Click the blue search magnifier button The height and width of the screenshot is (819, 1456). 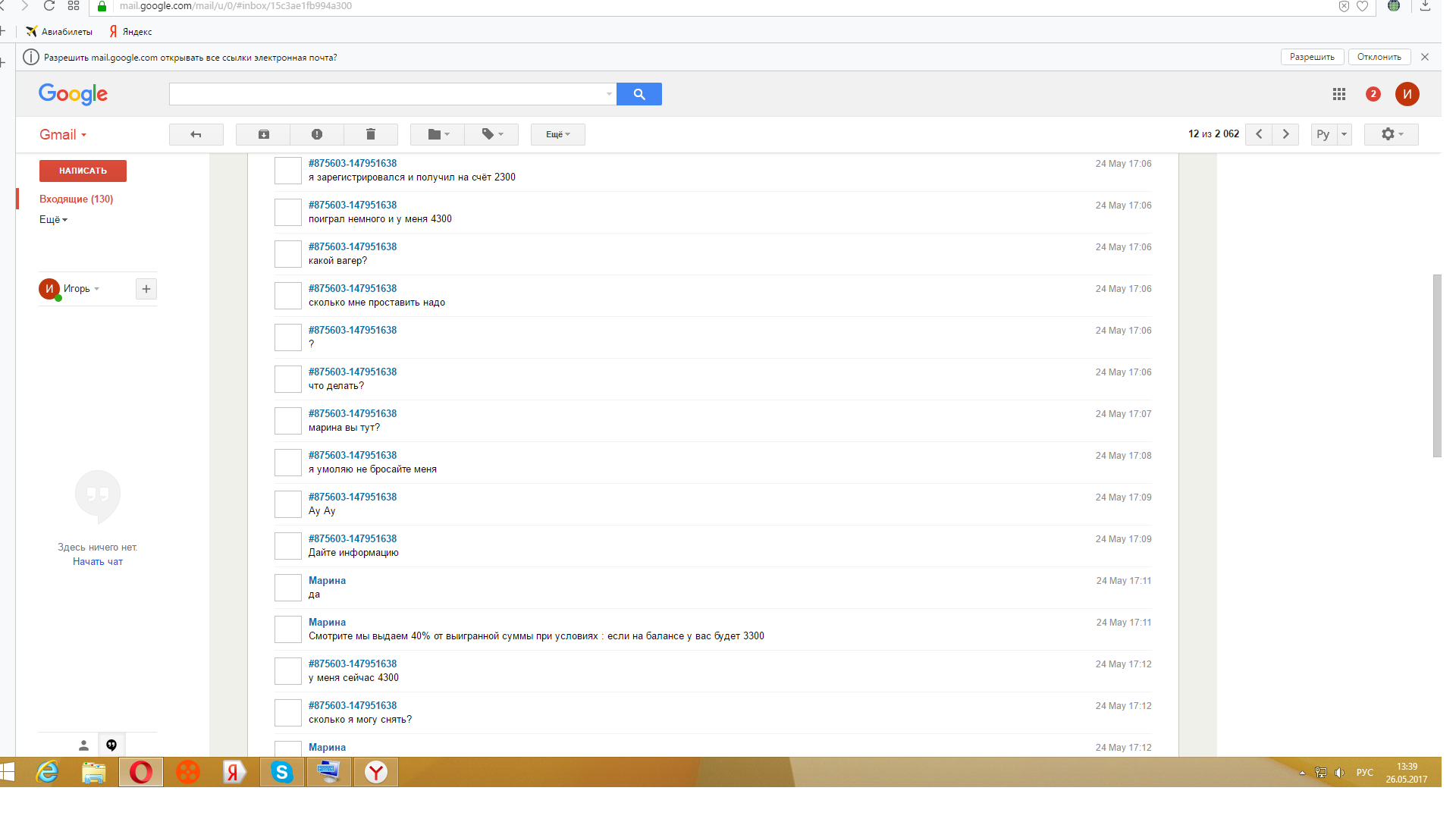639,94
